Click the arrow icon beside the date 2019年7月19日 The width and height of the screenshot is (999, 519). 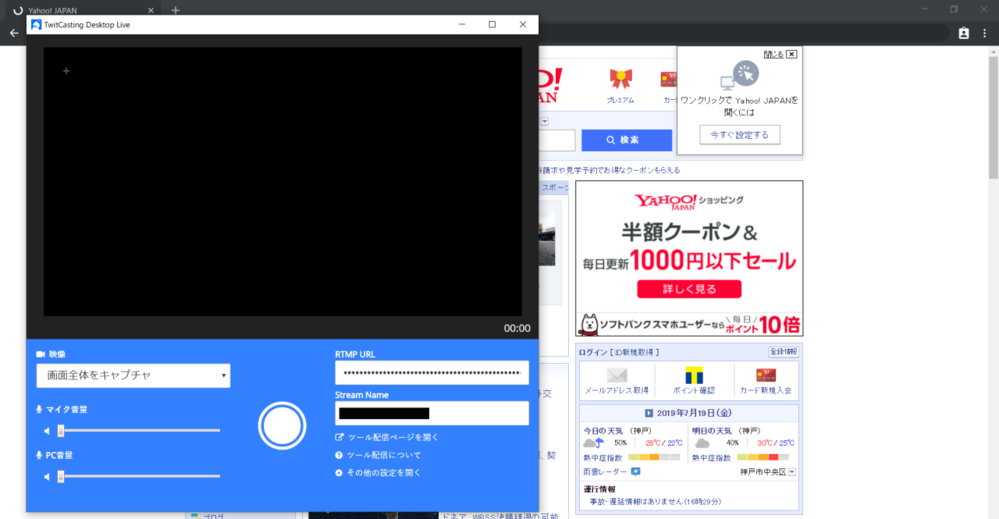pyautogui.click(x=649, y=413)
